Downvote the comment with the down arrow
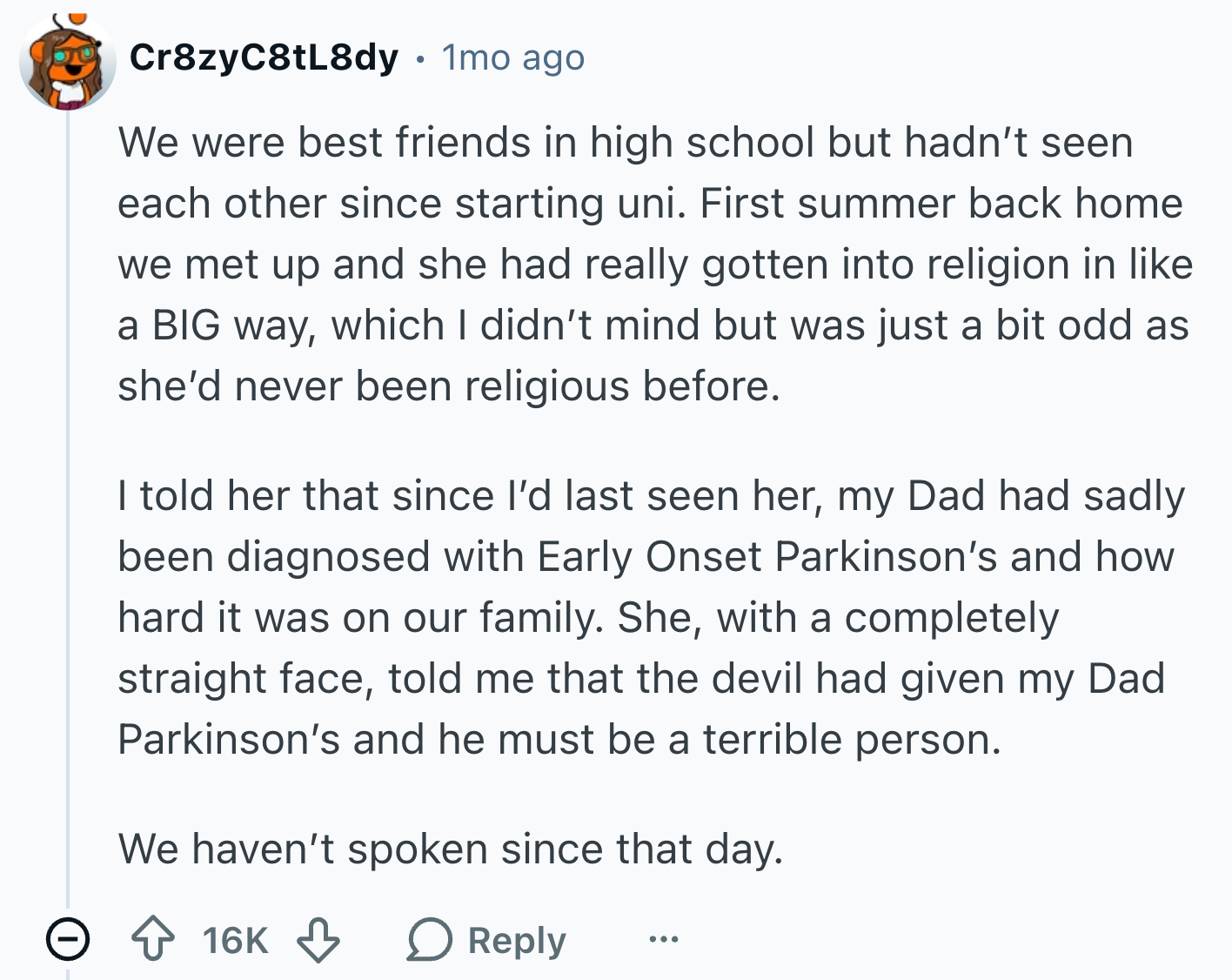The width and height of the screenshot is (1232, 980). (318, 940)
